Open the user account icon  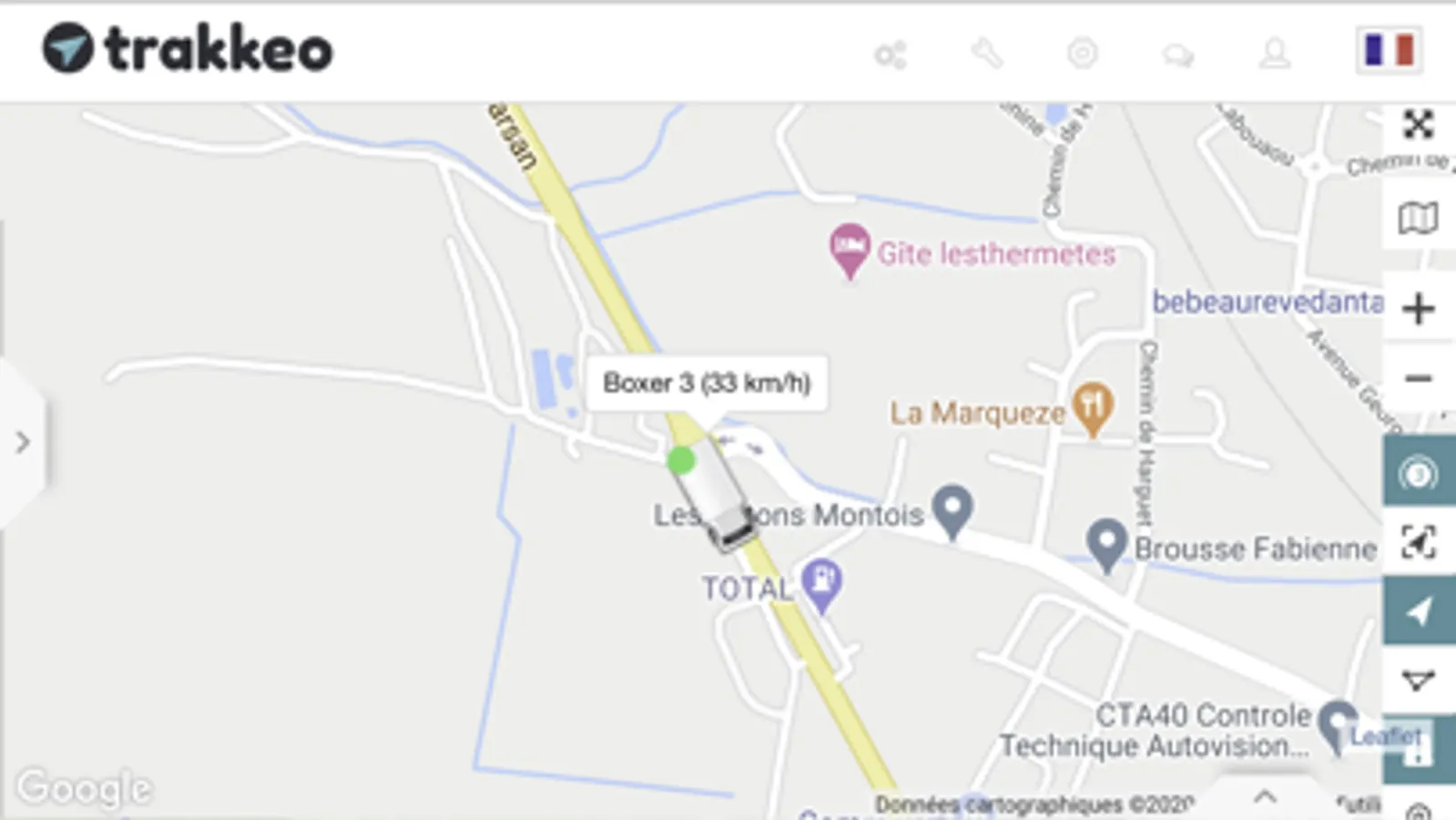click(x=1275, y=54)
